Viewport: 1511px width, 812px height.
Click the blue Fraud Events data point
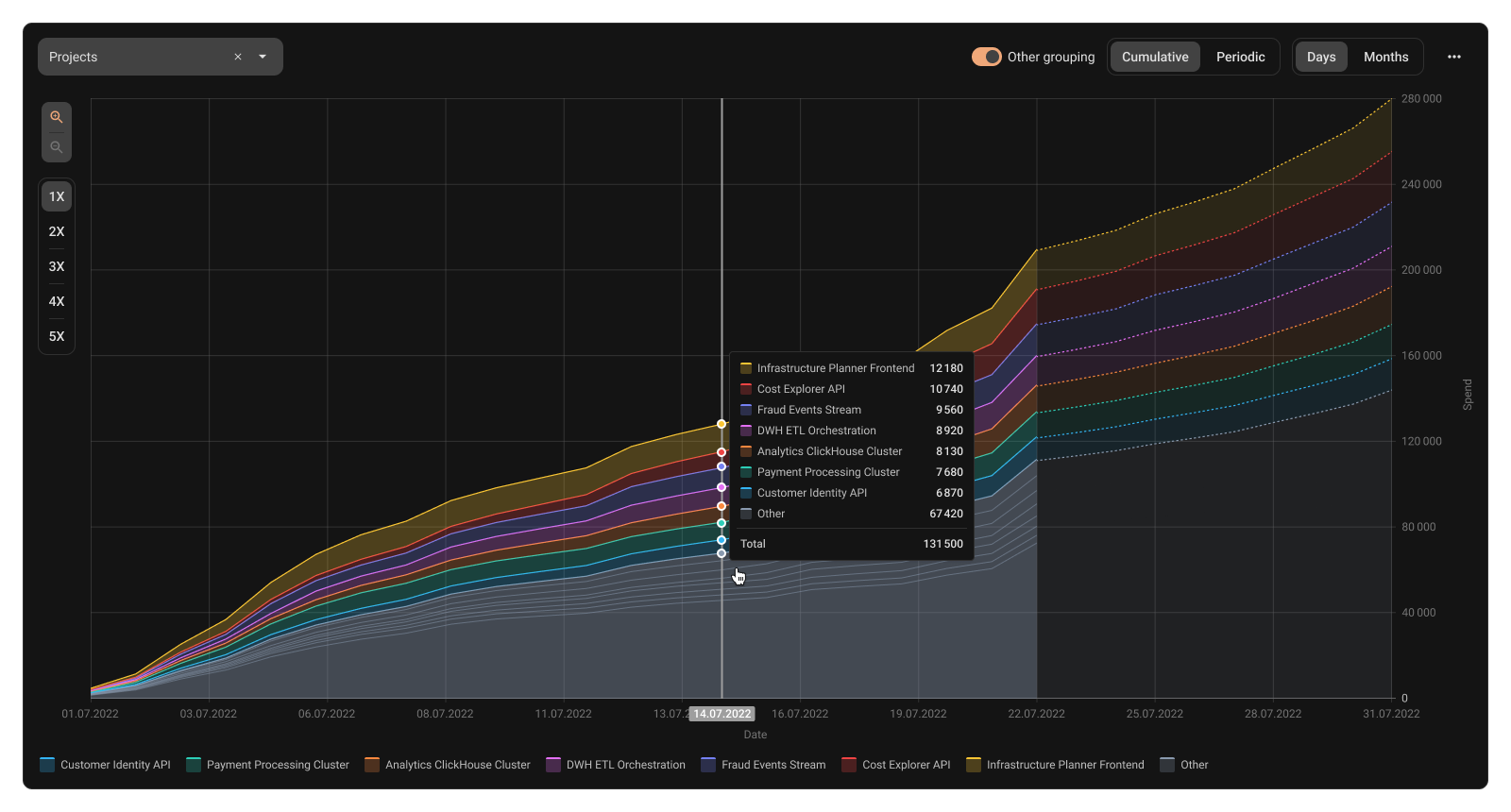(722, 466)
